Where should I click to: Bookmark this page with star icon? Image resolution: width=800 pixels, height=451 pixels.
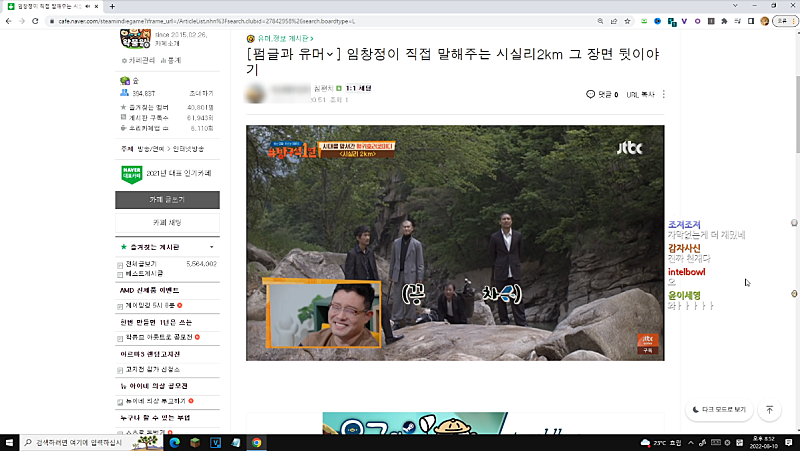[627, 21]
